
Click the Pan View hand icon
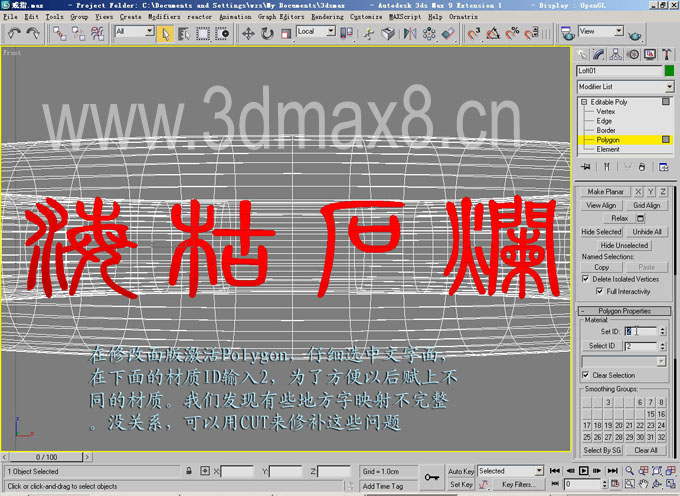[x=643, y=484]
